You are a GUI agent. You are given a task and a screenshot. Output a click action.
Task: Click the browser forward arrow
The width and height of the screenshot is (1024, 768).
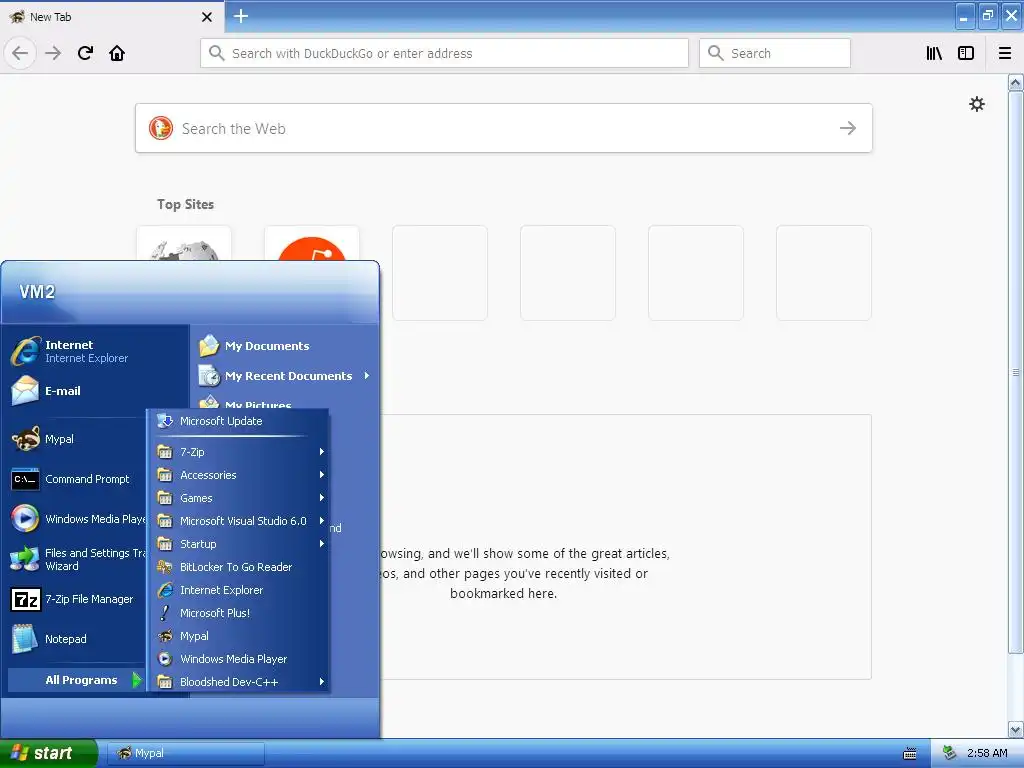(x=53, y=53)
